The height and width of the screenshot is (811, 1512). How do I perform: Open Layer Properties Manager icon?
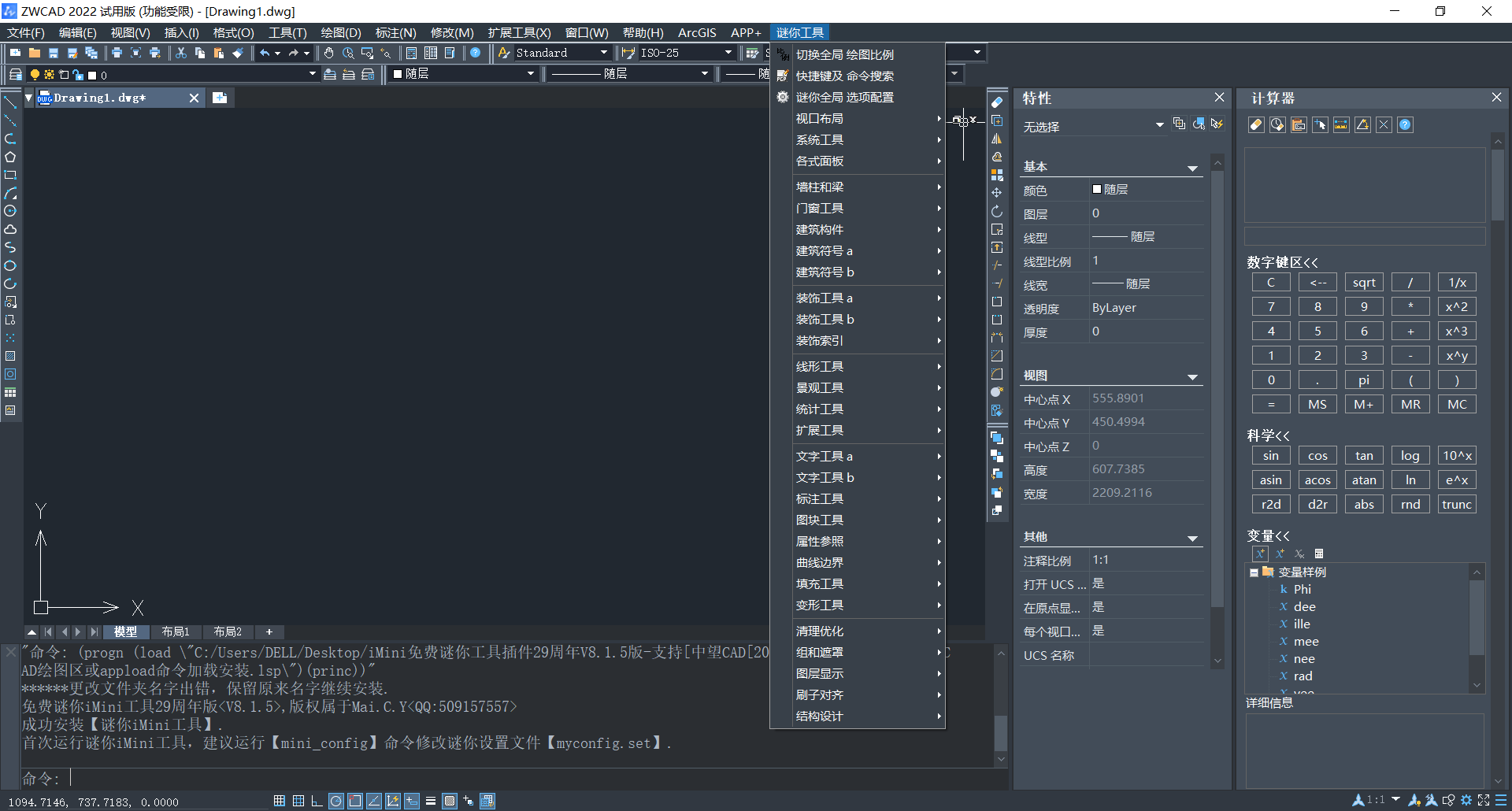[x=15, y=74]
